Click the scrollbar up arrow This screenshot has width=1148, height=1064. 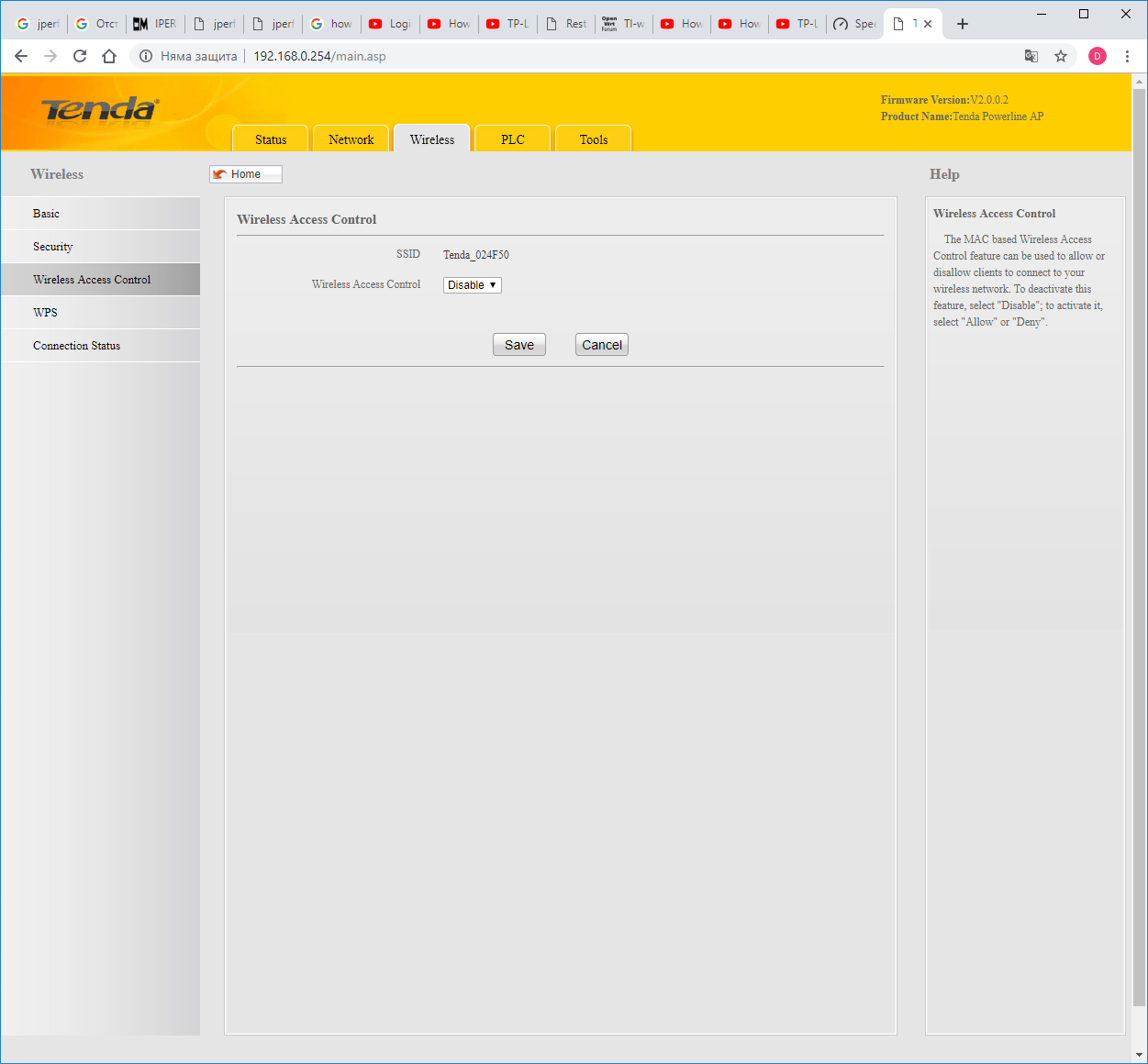pos(1139,81)
